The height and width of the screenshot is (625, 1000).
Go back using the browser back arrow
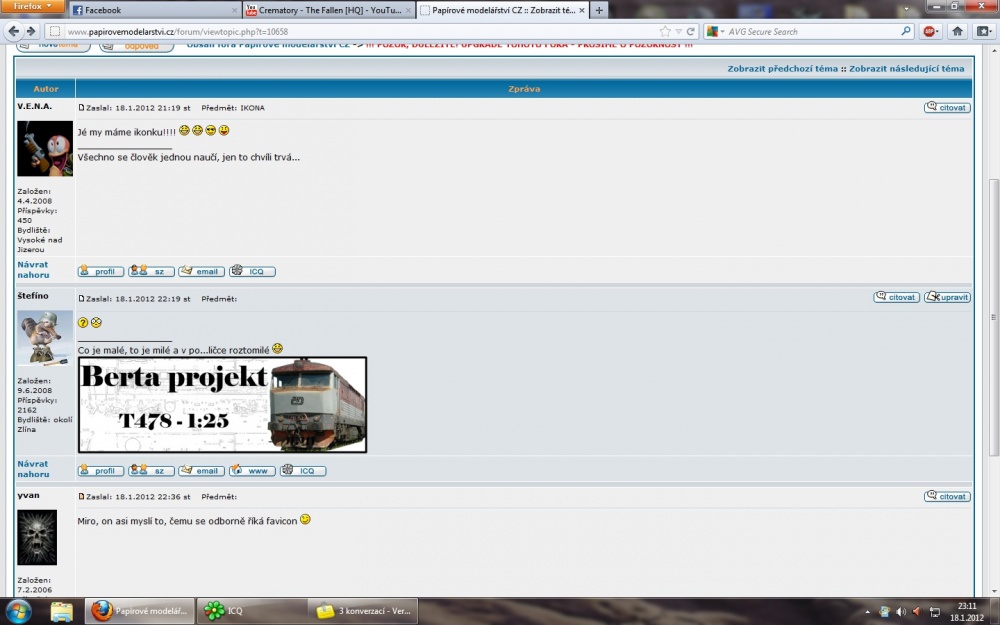pyautogui.click(x=13, y=31)
